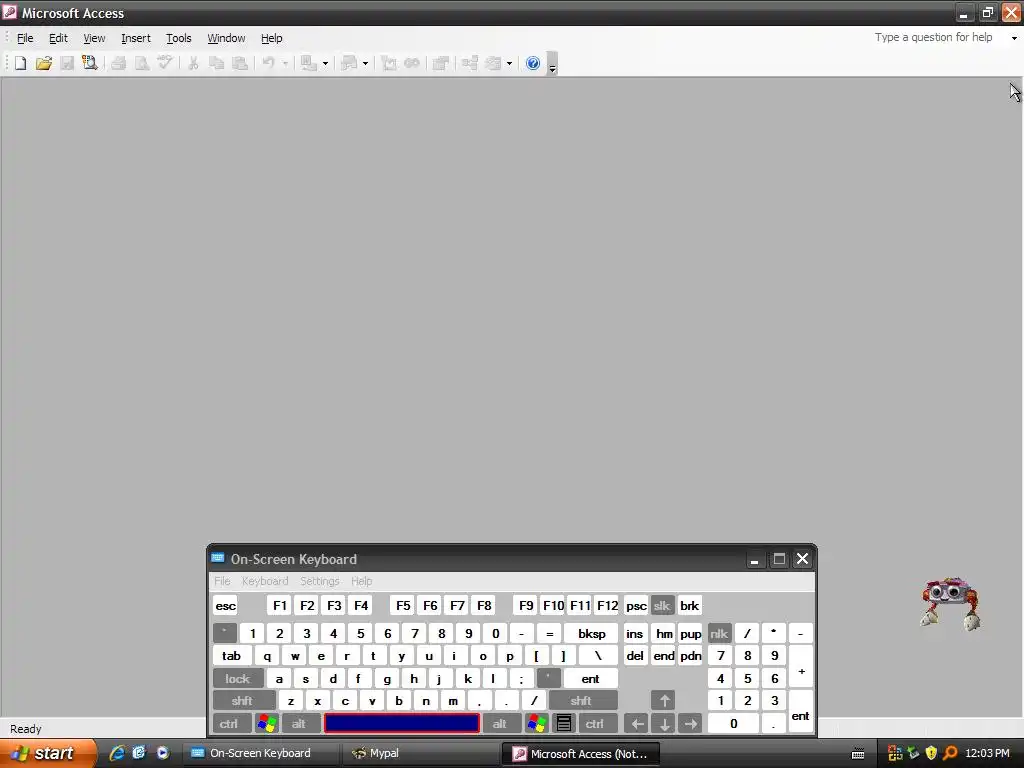Click the Open folder toolbar icon
The width and height of the screenshot is (1024, 768).
click(x=44, y=63)
